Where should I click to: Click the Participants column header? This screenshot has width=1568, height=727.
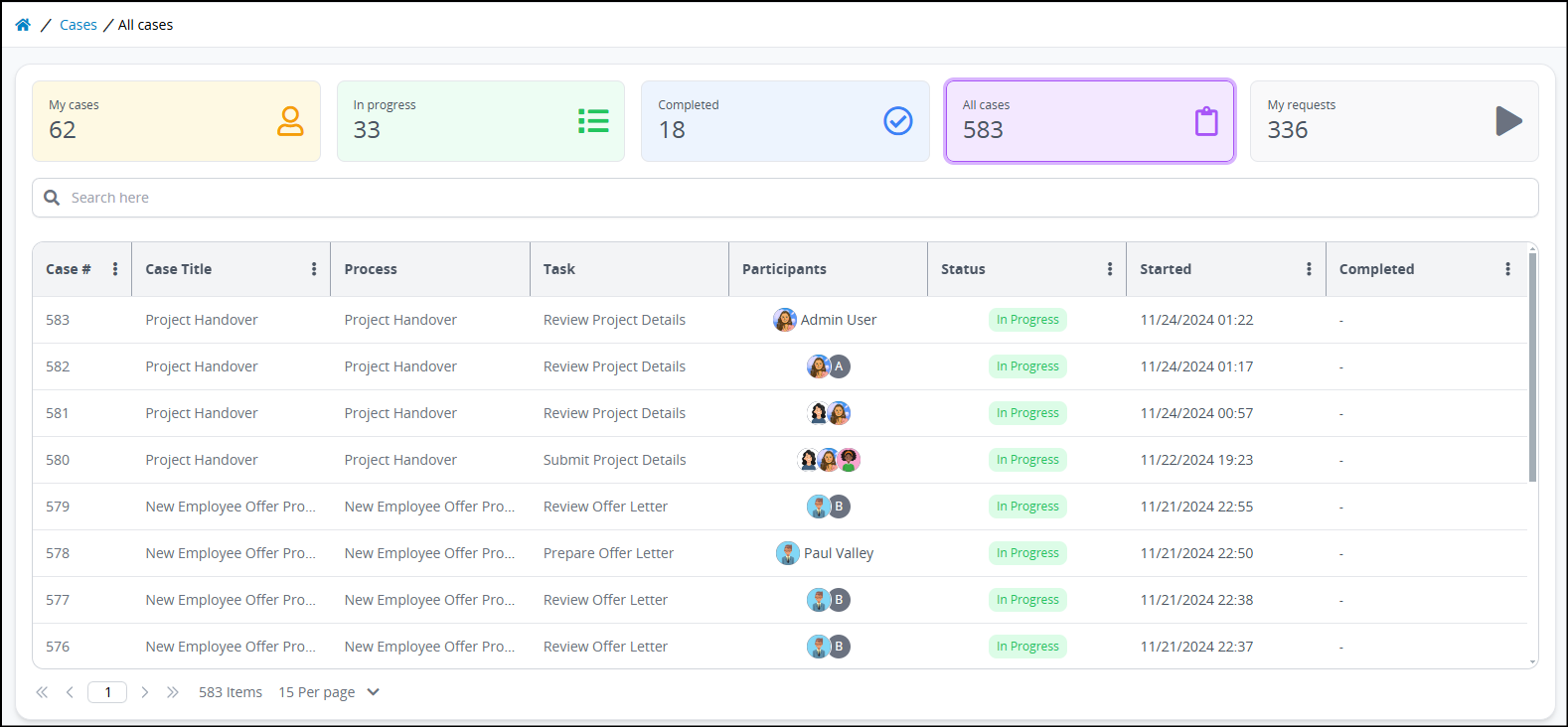pyautogui.click(x=784, y=269)
